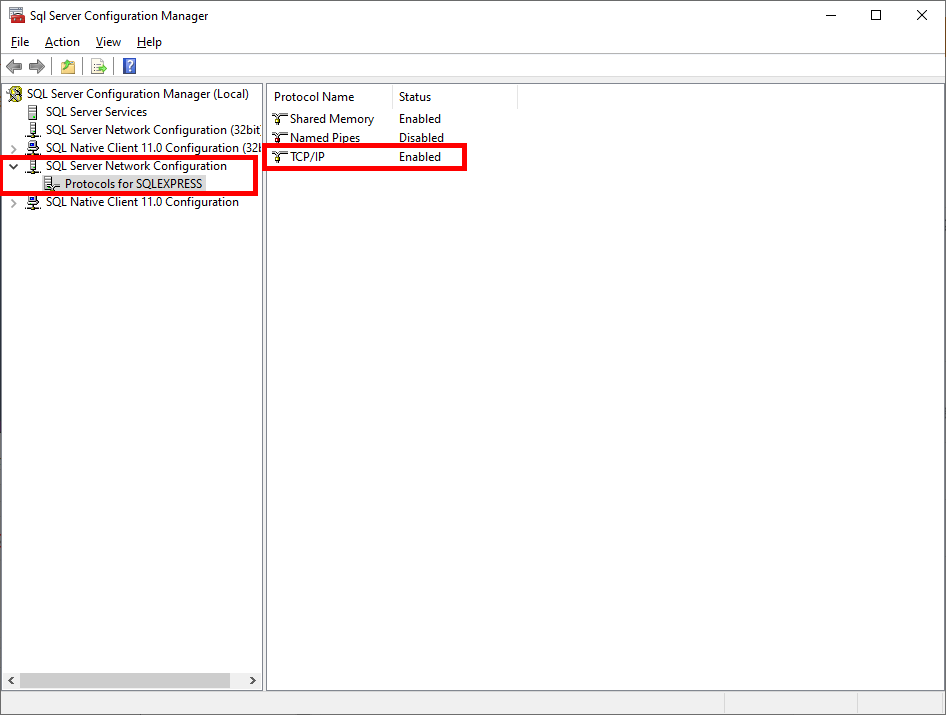
Task: Click the Disabled status of Named Pipes
Action: click(x=421, y=138)
